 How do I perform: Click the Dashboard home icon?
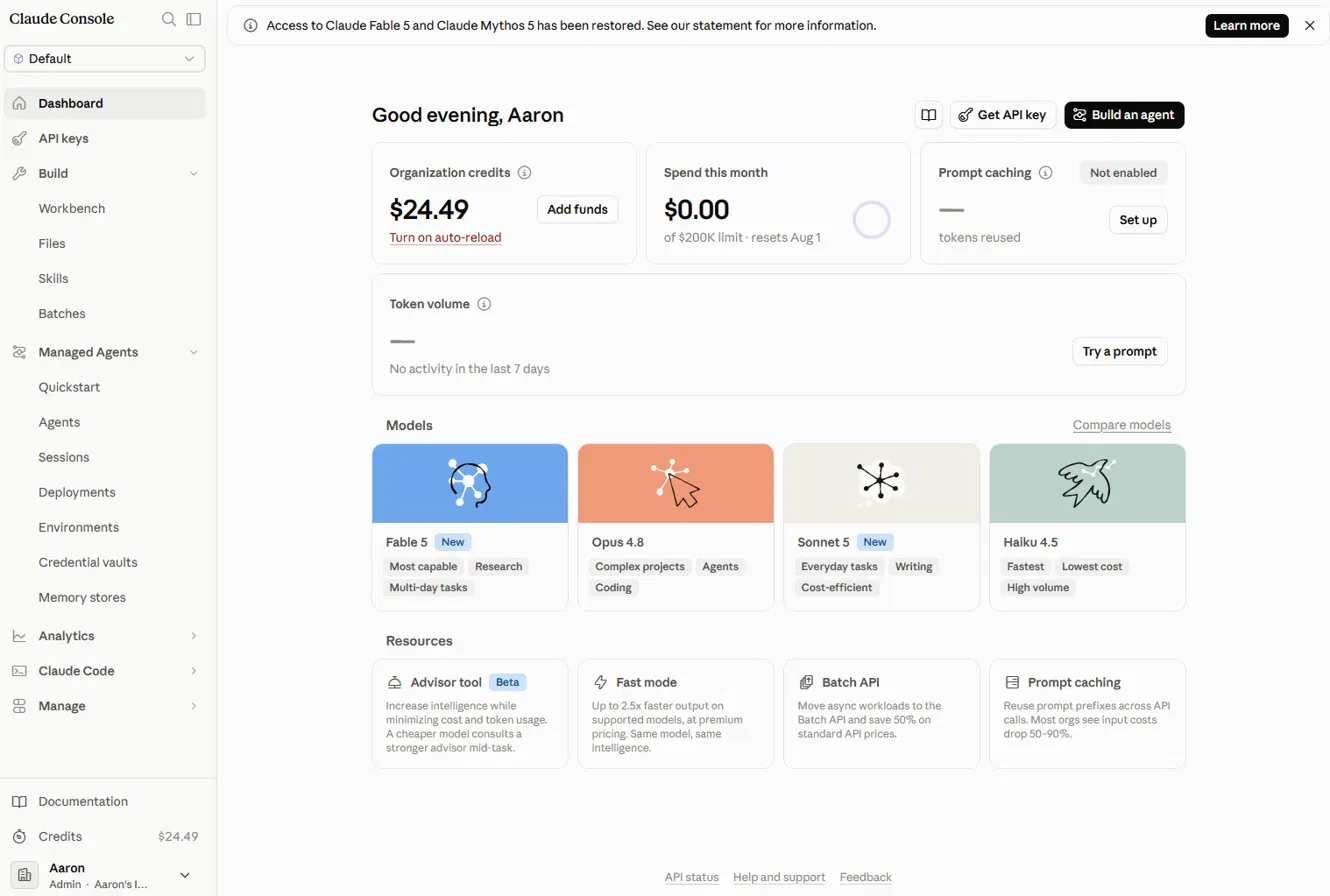tap(19, 103)
